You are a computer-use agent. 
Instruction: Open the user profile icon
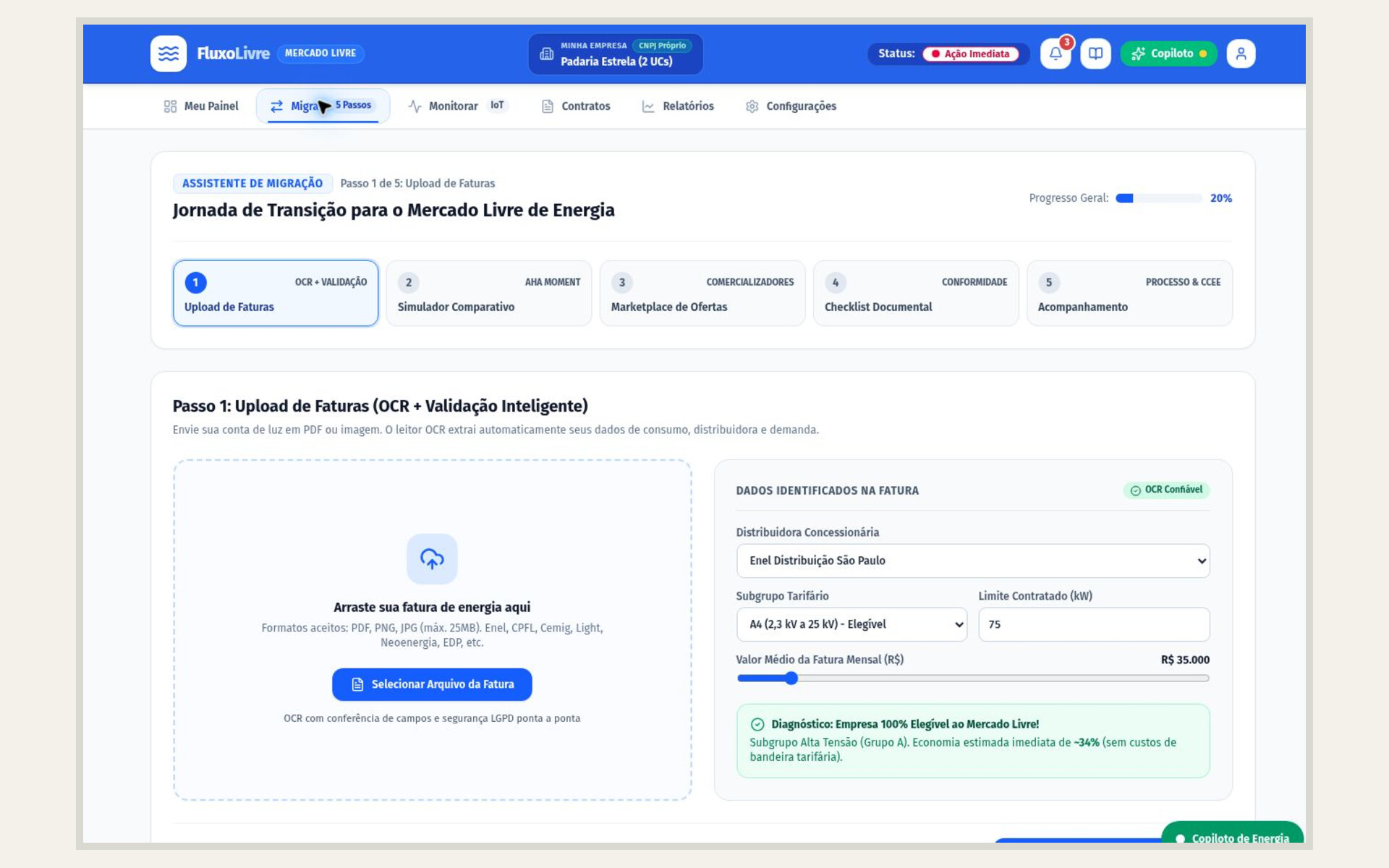(1241, 54)
